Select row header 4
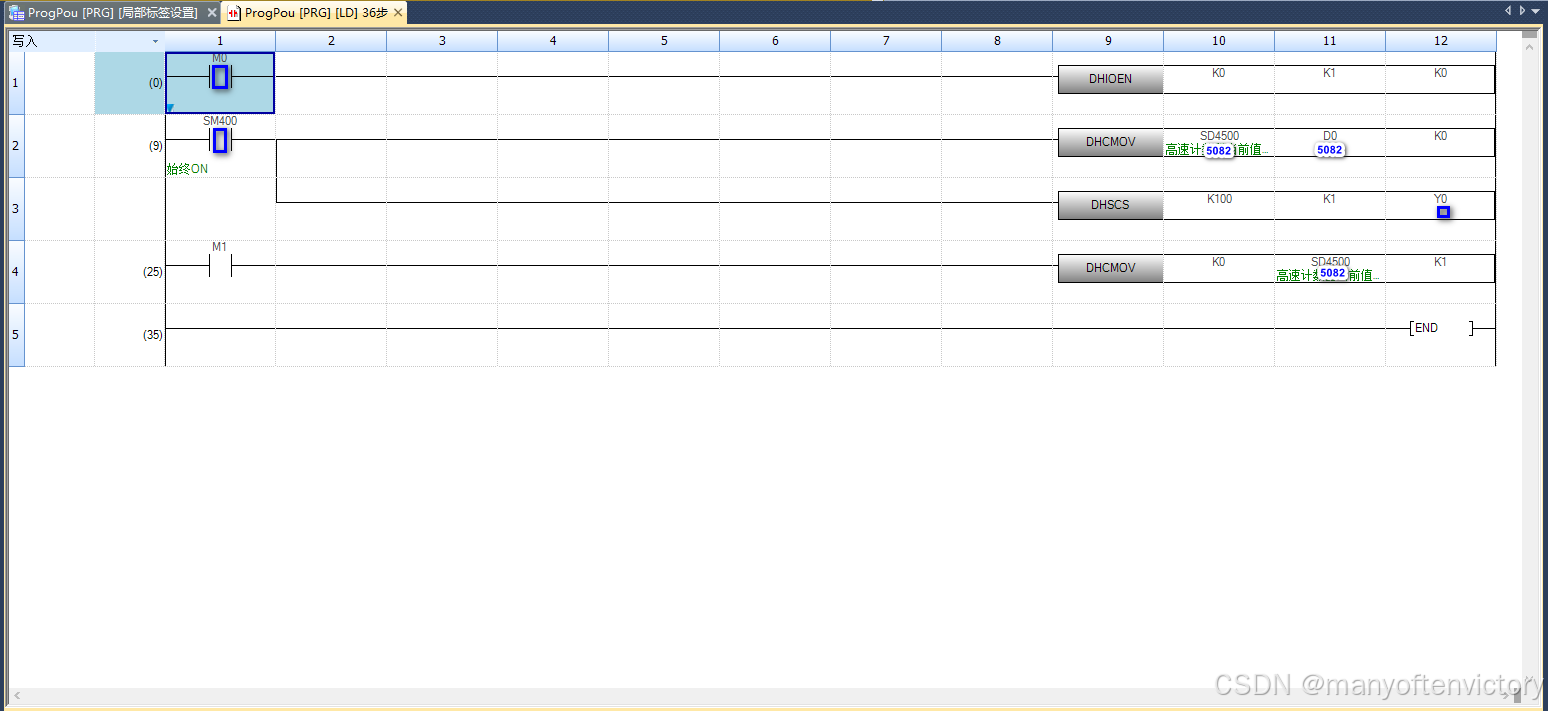1548x711 pixels. (x=16, y=272)
